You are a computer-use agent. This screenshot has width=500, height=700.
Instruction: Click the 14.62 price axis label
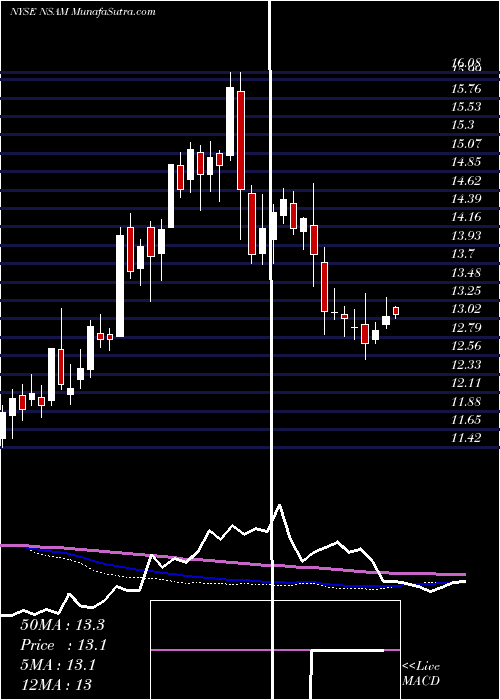pos(467,181)
